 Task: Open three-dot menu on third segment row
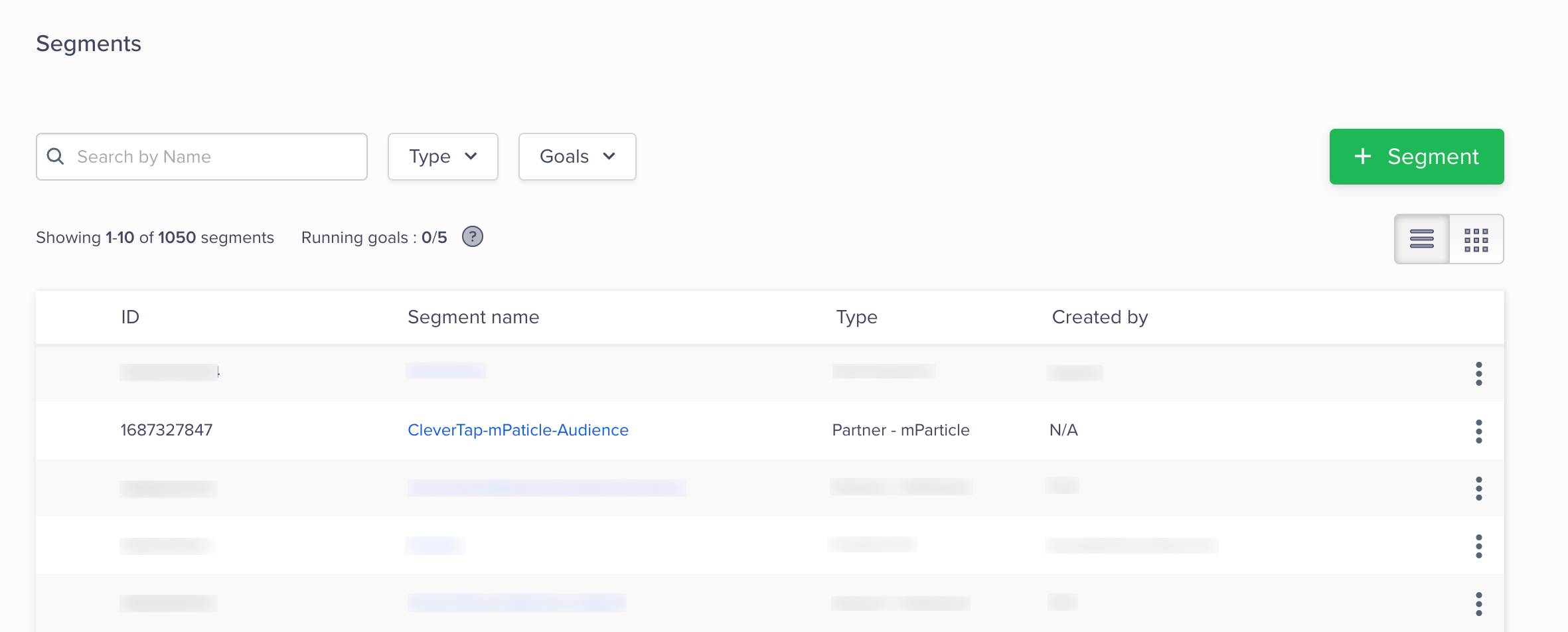point(1478,489)
